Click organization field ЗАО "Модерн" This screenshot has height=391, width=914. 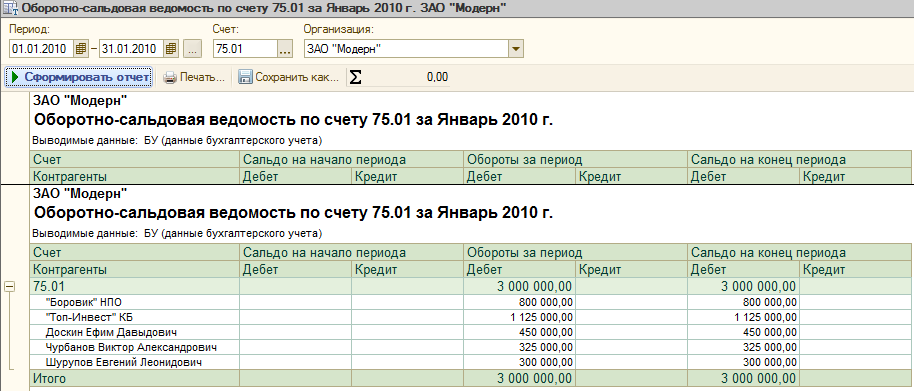[406, 49]
